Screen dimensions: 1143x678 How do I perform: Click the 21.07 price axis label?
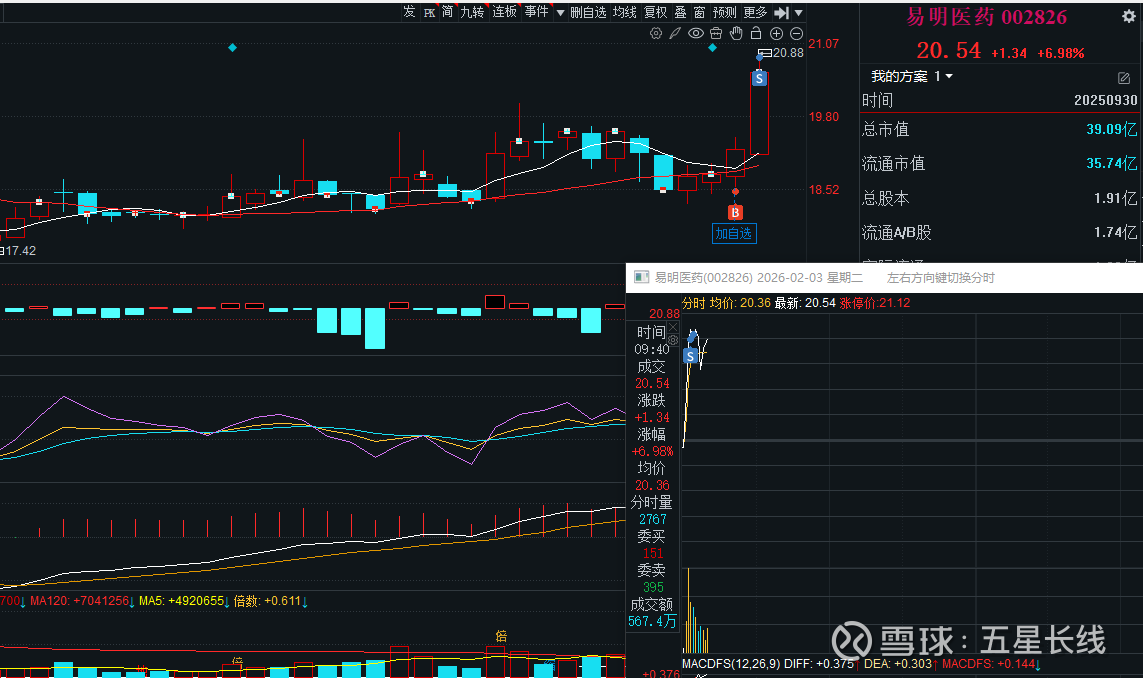pyautogui.click(x=824, y=44)
